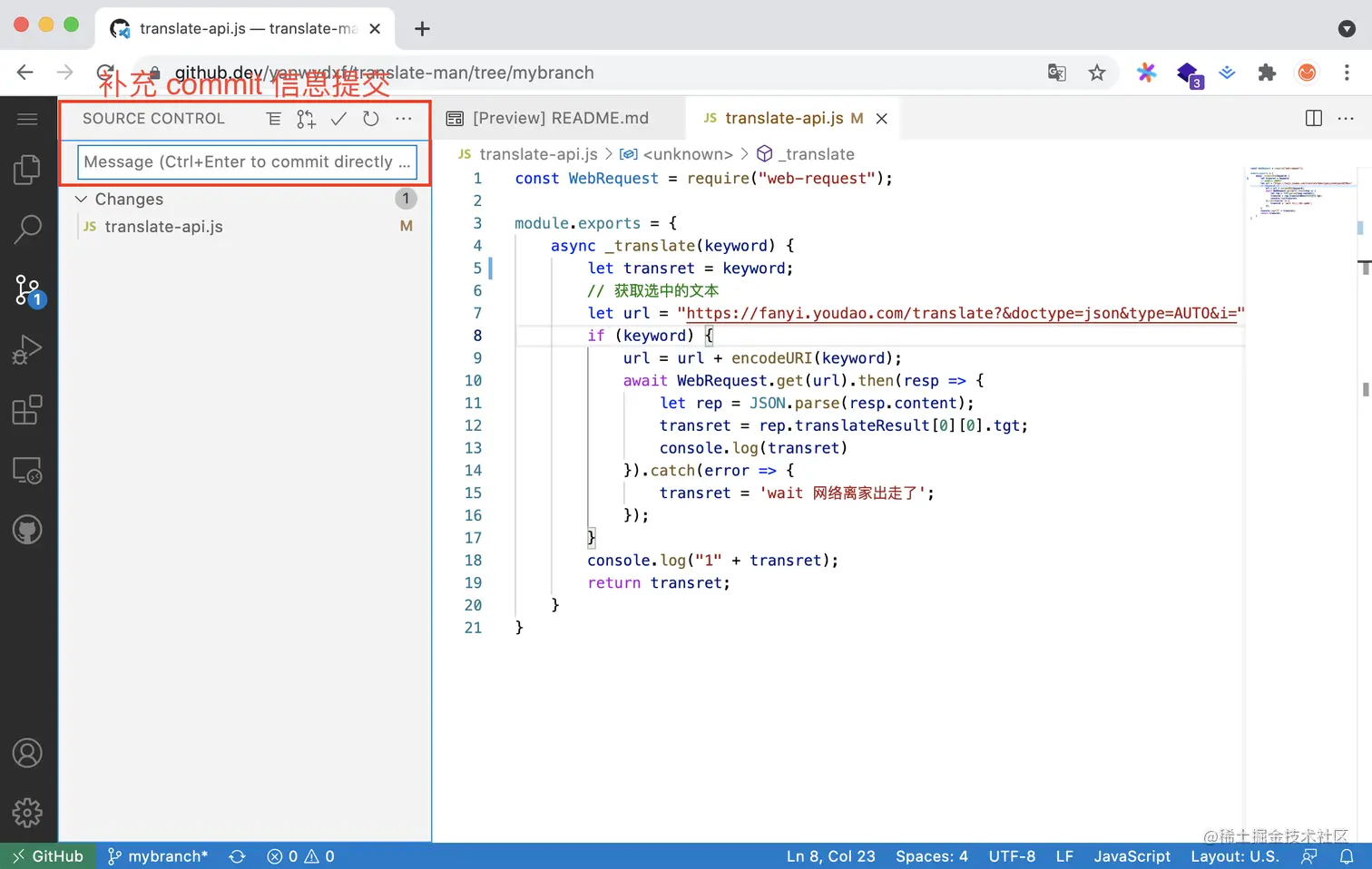Open errors and warnings count in status bar
Viewport: 1372px width, 869px height.
[300, 856]
